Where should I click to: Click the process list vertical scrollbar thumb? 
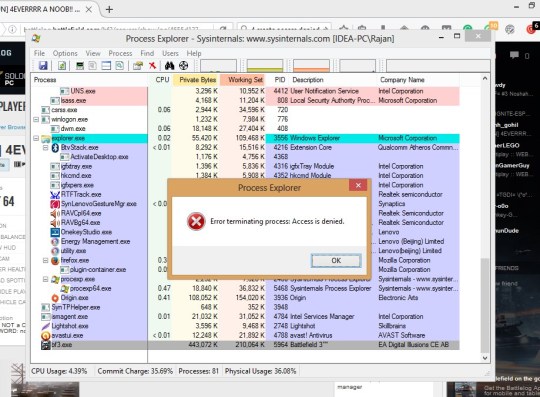click(x=485, y=305)
